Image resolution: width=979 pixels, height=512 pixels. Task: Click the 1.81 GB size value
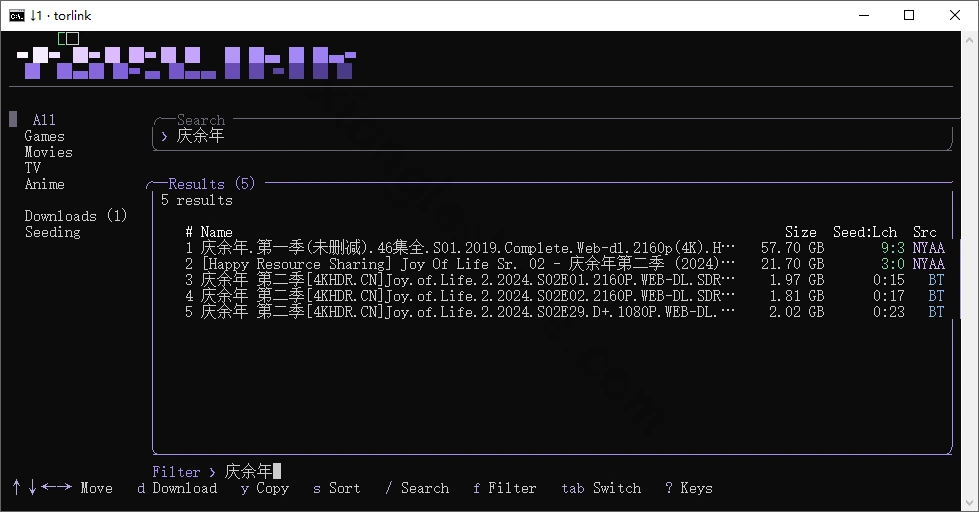797,295
